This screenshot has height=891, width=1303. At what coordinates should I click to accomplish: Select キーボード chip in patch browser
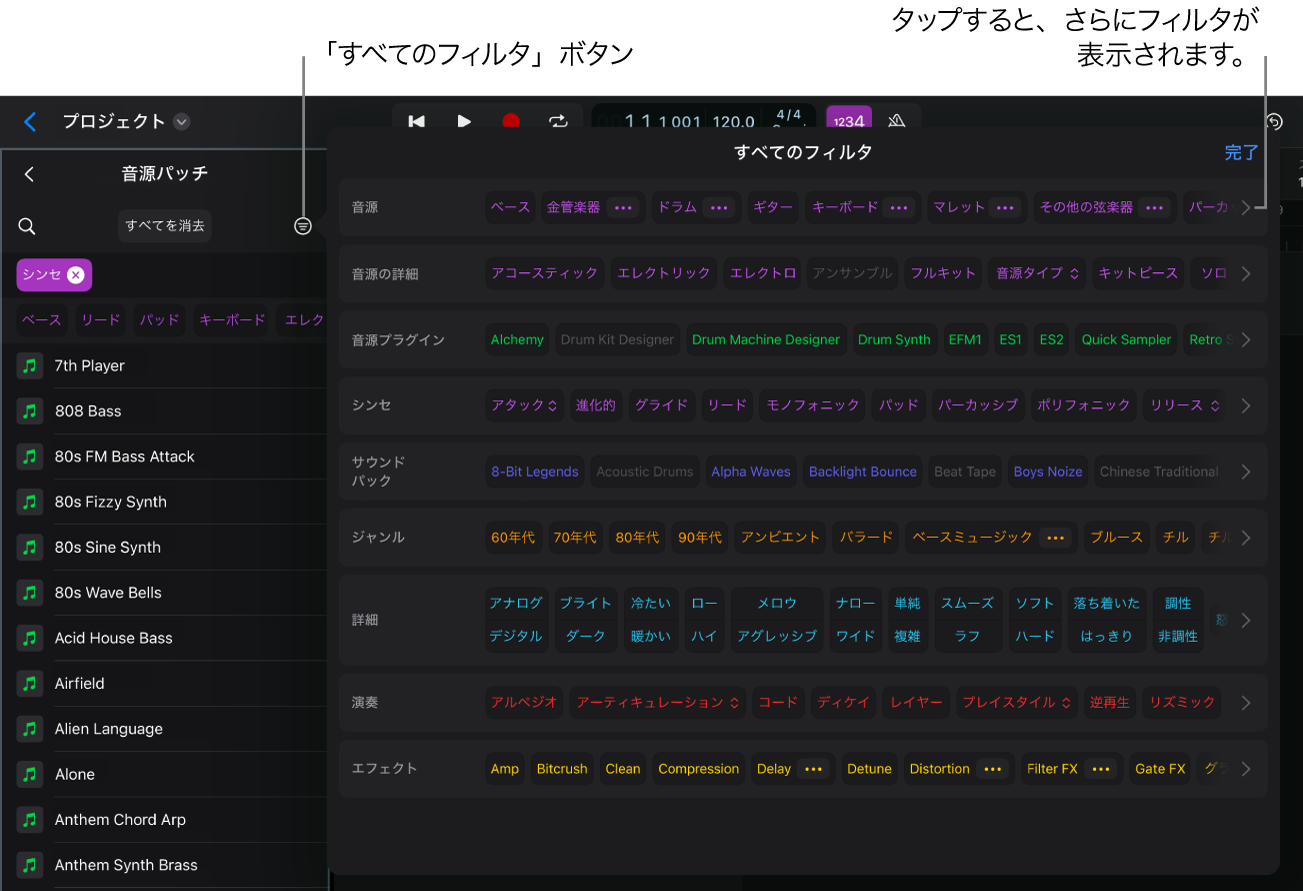click(233, 320)
